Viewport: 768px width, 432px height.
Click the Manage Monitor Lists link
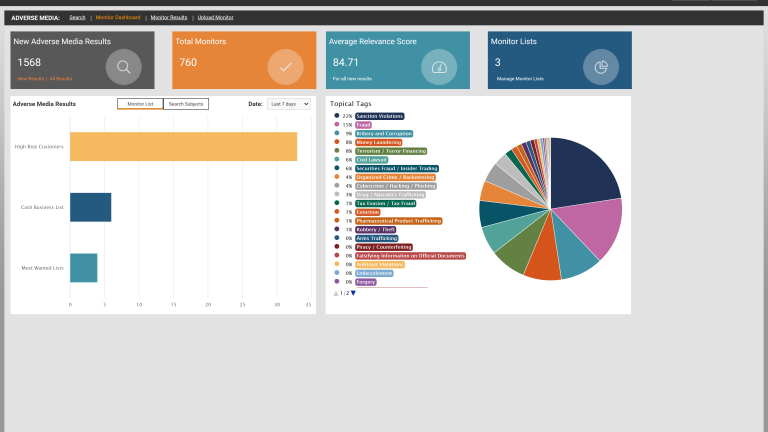519,77
